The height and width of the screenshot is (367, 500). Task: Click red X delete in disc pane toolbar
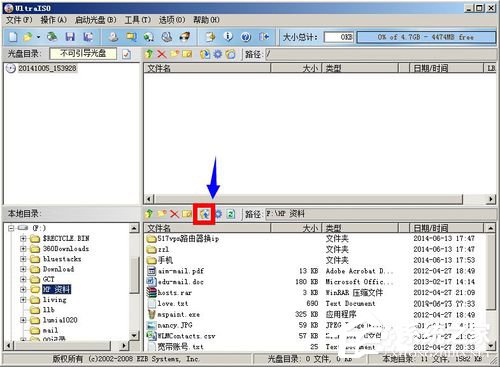(162, 54)
